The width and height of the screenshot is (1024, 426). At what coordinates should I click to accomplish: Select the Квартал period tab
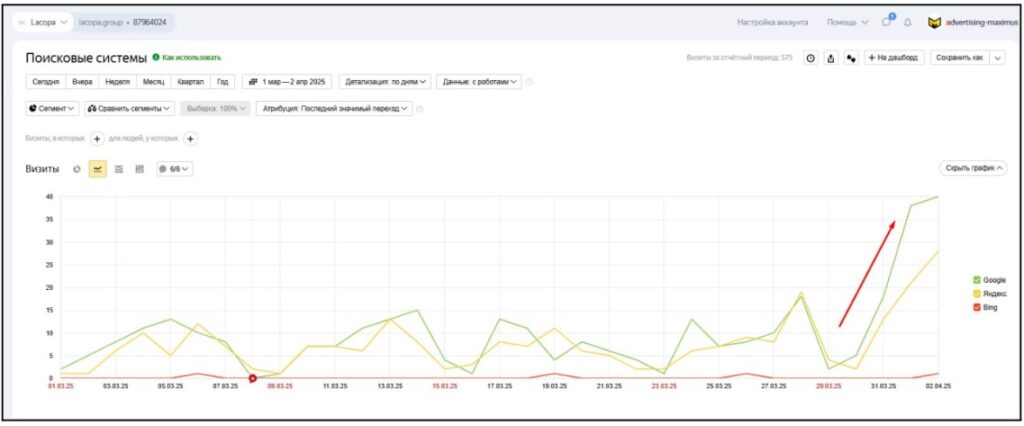tap(190, 82)
